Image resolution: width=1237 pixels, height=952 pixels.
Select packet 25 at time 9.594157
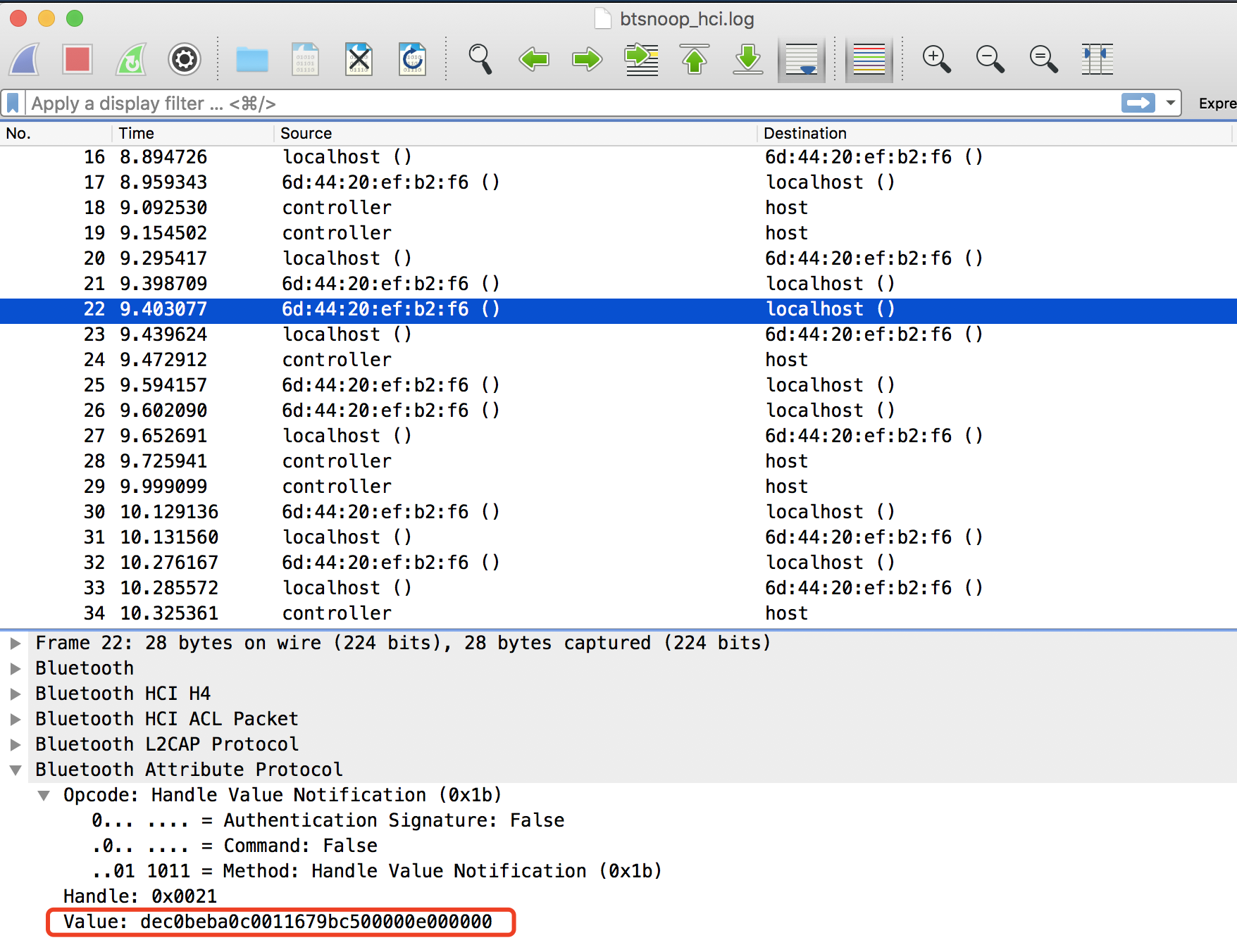tap(618, 385)
